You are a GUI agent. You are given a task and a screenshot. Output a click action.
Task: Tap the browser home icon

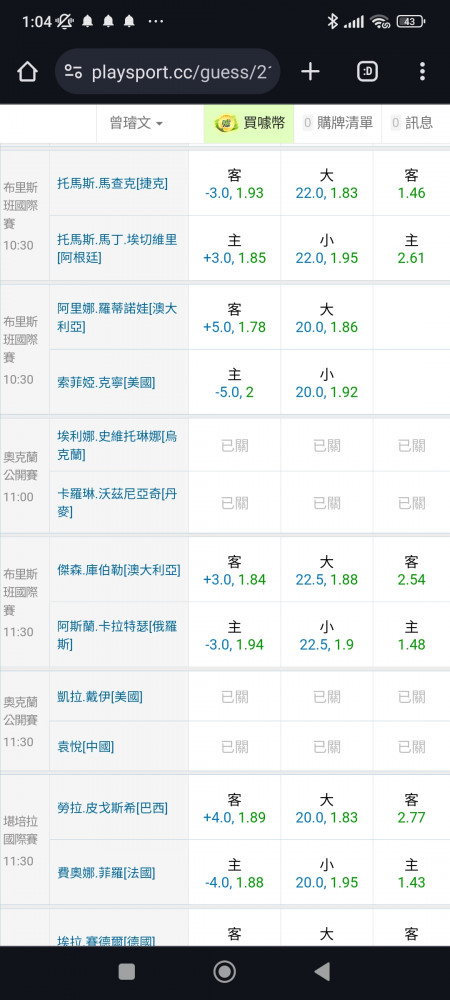[27, 71]
